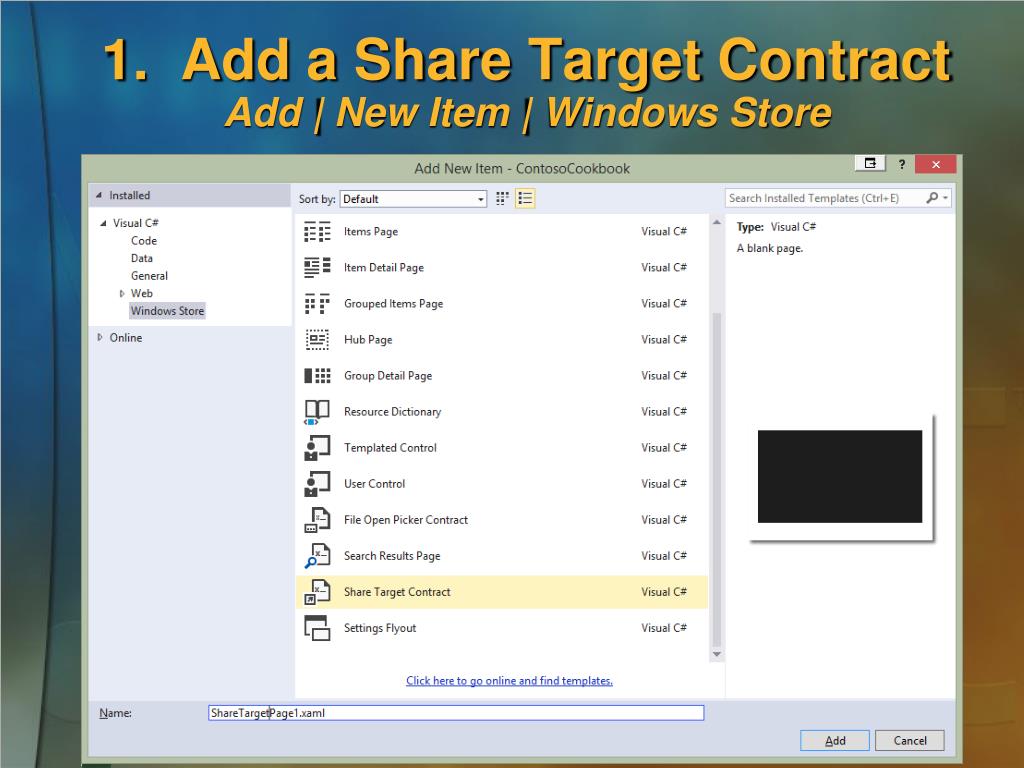Click the Items Page template icon
1024x768 pixels.
point(317,232)
